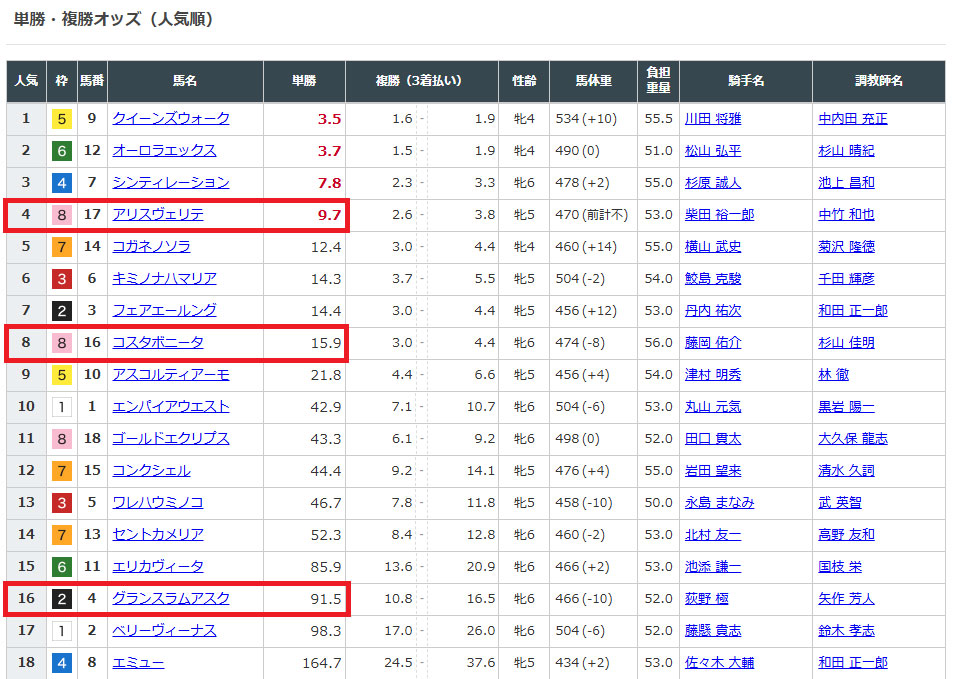Viewport: 953px width, 679px height.
Task: Open グランスラムアスク horse page
Action: [x=171, y=598]
